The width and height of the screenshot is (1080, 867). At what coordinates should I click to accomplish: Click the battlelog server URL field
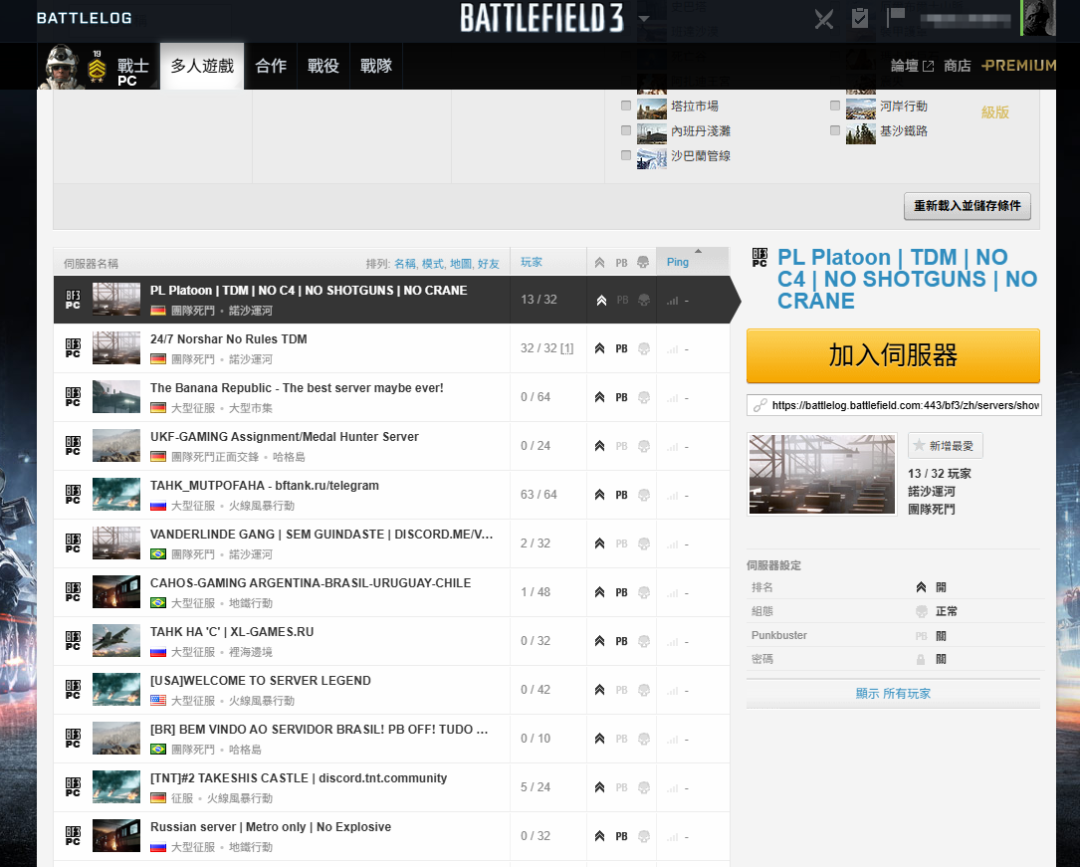[894, 405]
